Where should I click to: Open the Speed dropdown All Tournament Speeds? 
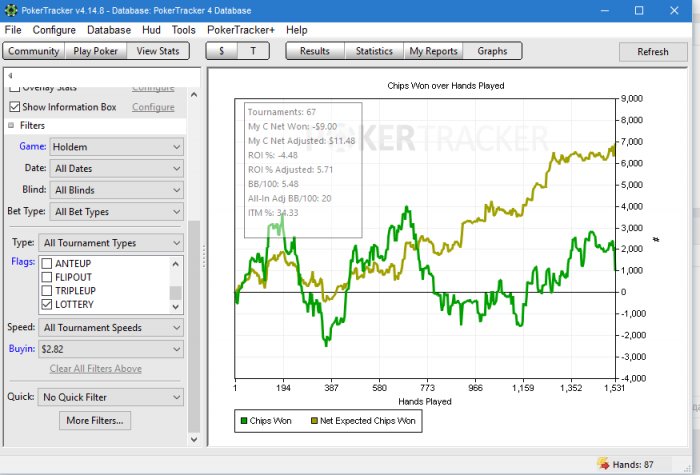click(111, 328)
